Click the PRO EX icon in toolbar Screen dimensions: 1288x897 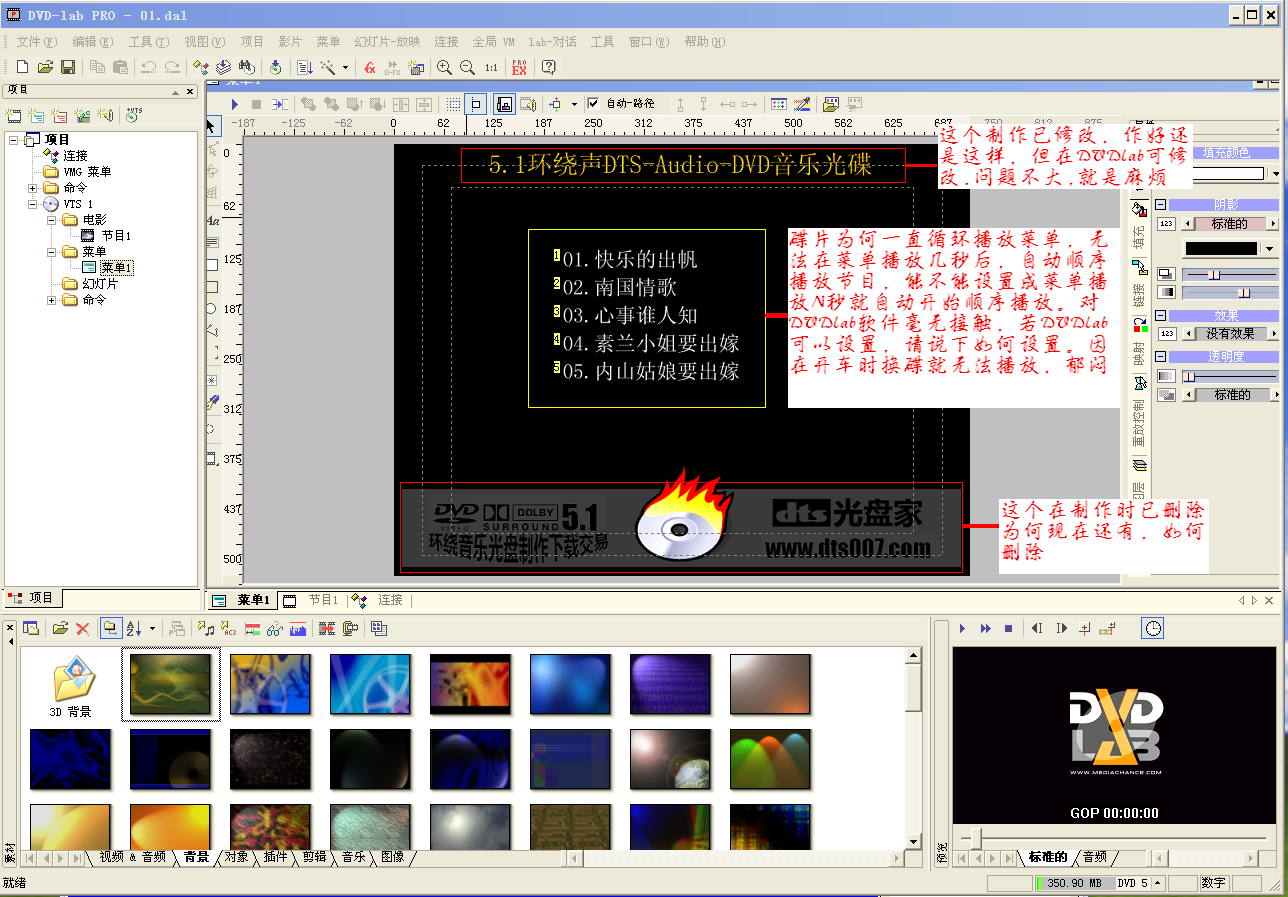coord(519,67)
